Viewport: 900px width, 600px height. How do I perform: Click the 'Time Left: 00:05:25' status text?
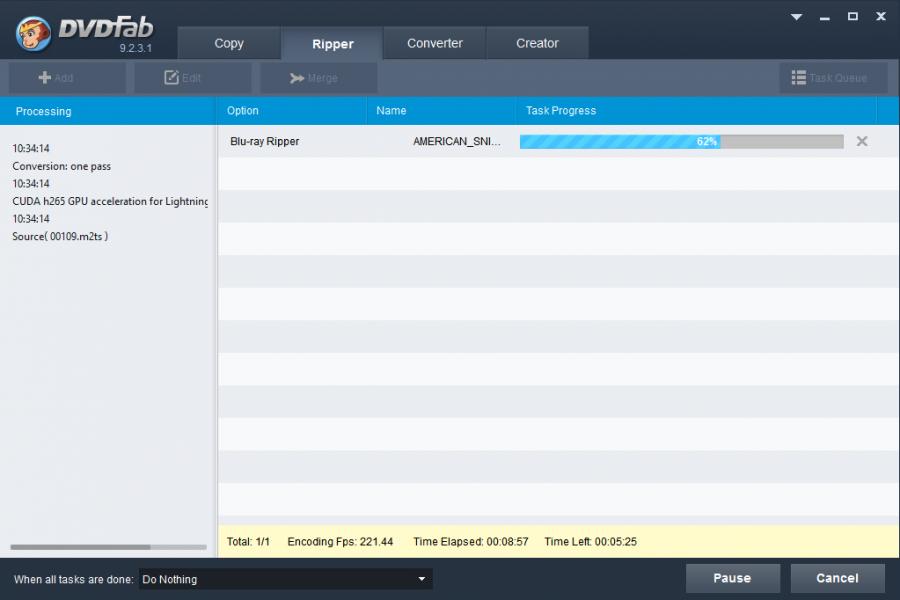coord(591,541)
